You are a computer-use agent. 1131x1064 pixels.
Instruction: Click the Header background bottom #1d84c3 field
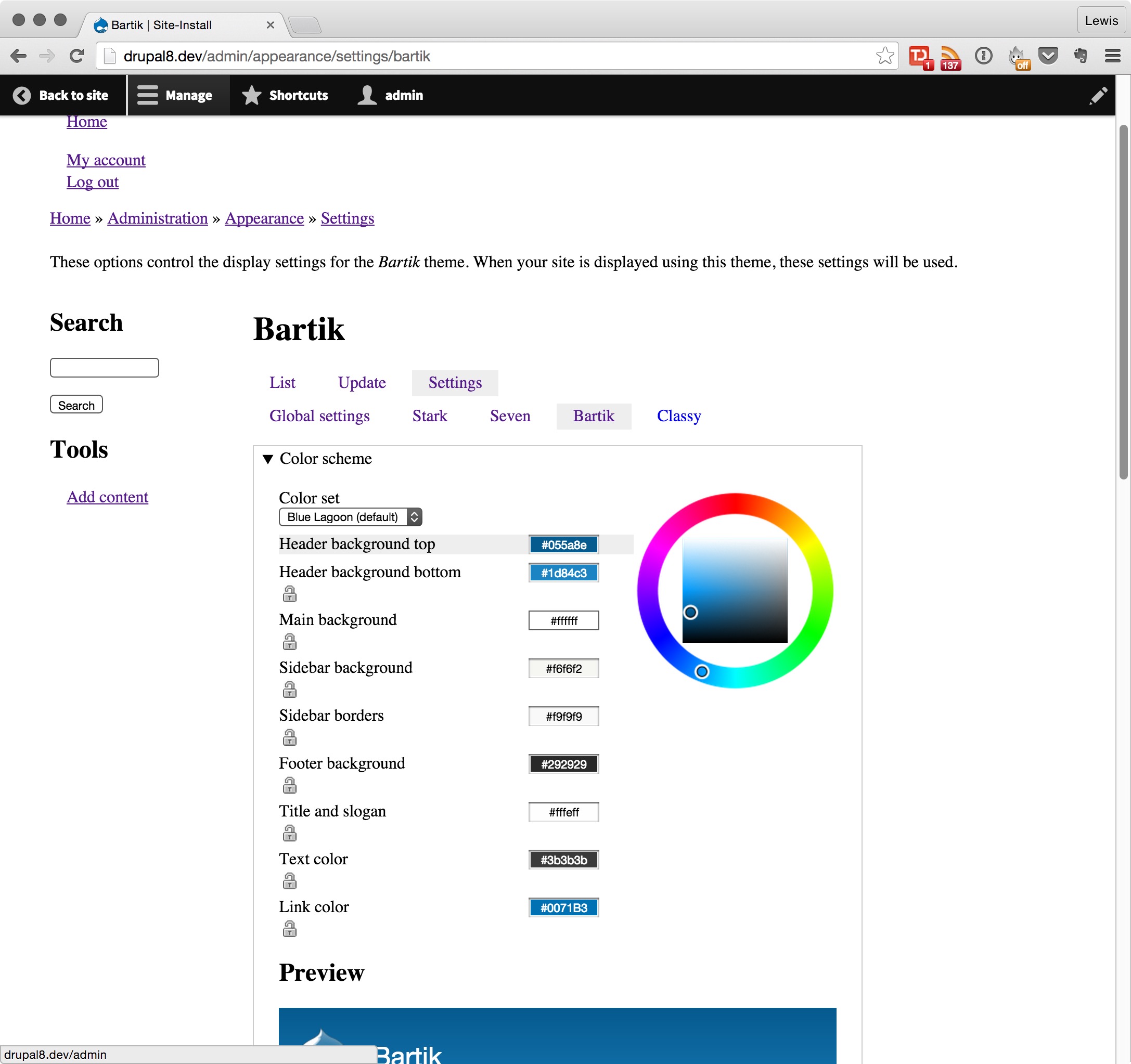point(563,573)
